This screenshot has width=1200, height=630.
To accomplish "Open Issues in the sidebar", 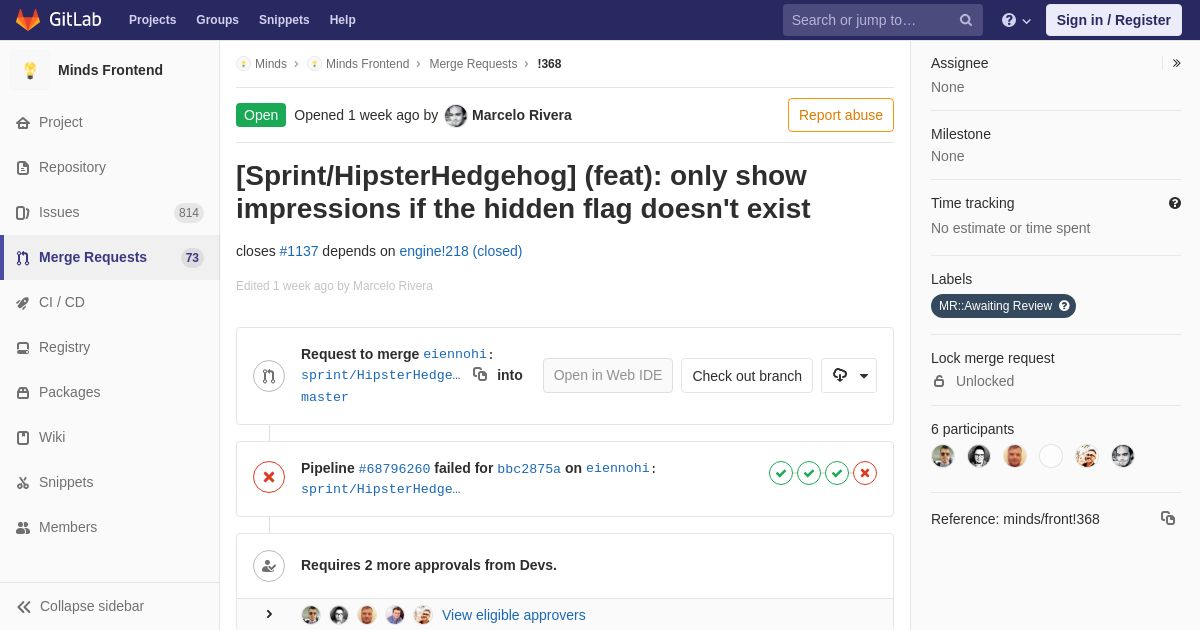I will [59, 212].
